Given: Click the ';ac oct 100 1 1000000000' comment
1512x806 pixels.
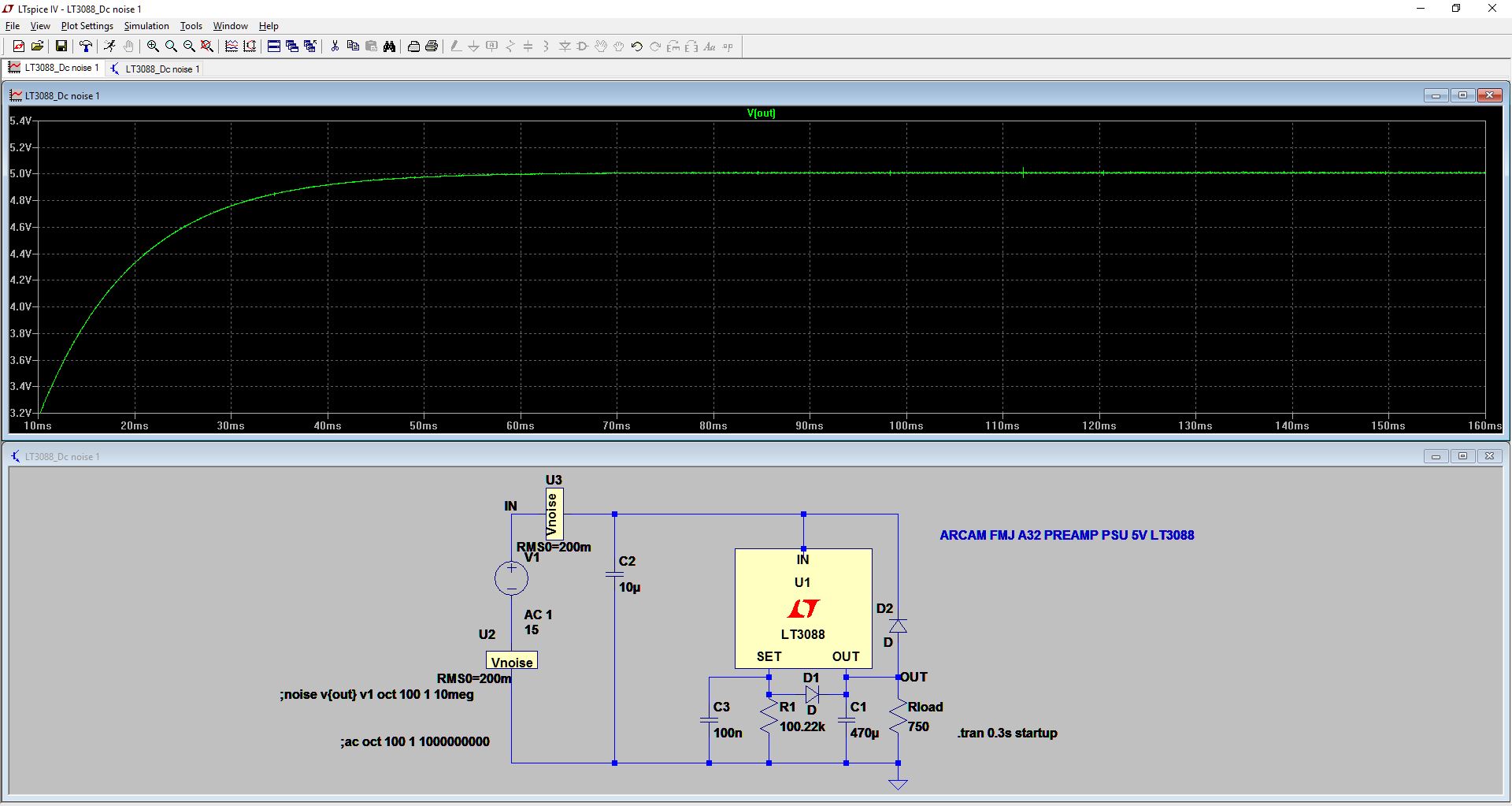Looking at the screenshot, I should coord(415,741).
